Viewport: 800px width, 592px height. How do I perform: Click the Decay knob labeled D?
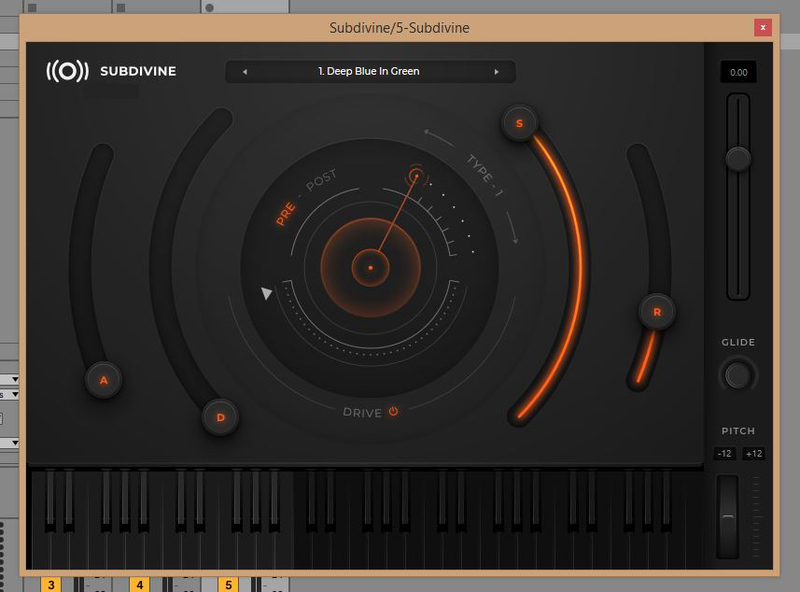pos(220,417)
